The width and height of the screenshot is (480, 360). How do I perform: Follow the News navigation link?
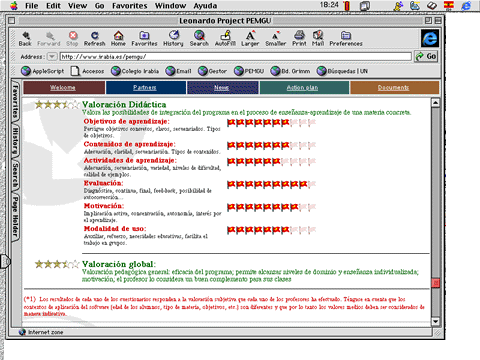(x=221, y=87)
